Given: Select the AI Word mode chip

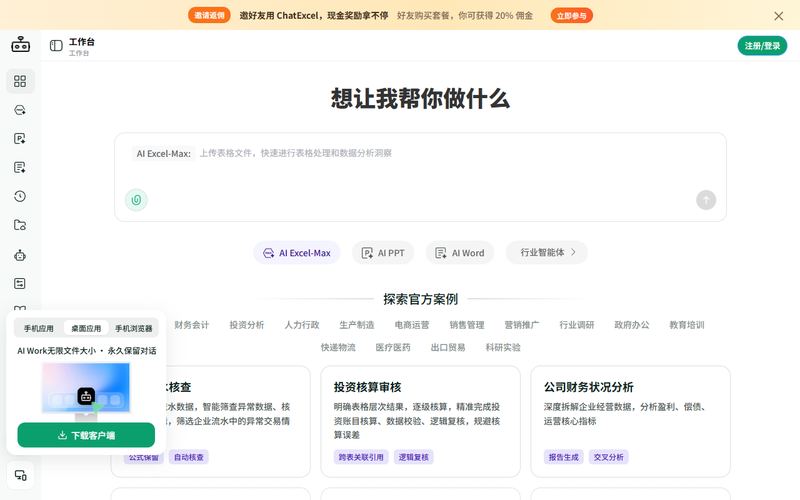Looking at the screenshot, I should pyautogui.click(x=460, y=253).
